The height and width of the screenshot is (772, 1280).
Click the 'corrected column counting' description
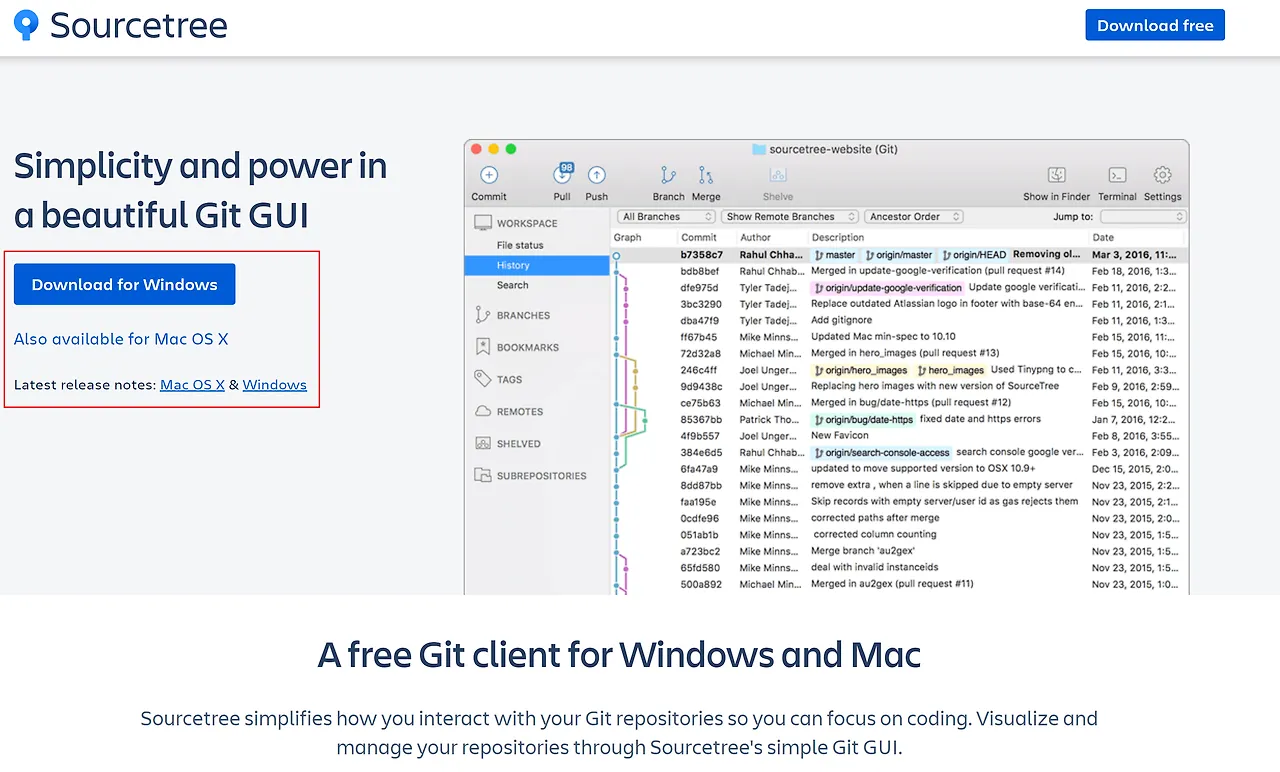(875, 534)
